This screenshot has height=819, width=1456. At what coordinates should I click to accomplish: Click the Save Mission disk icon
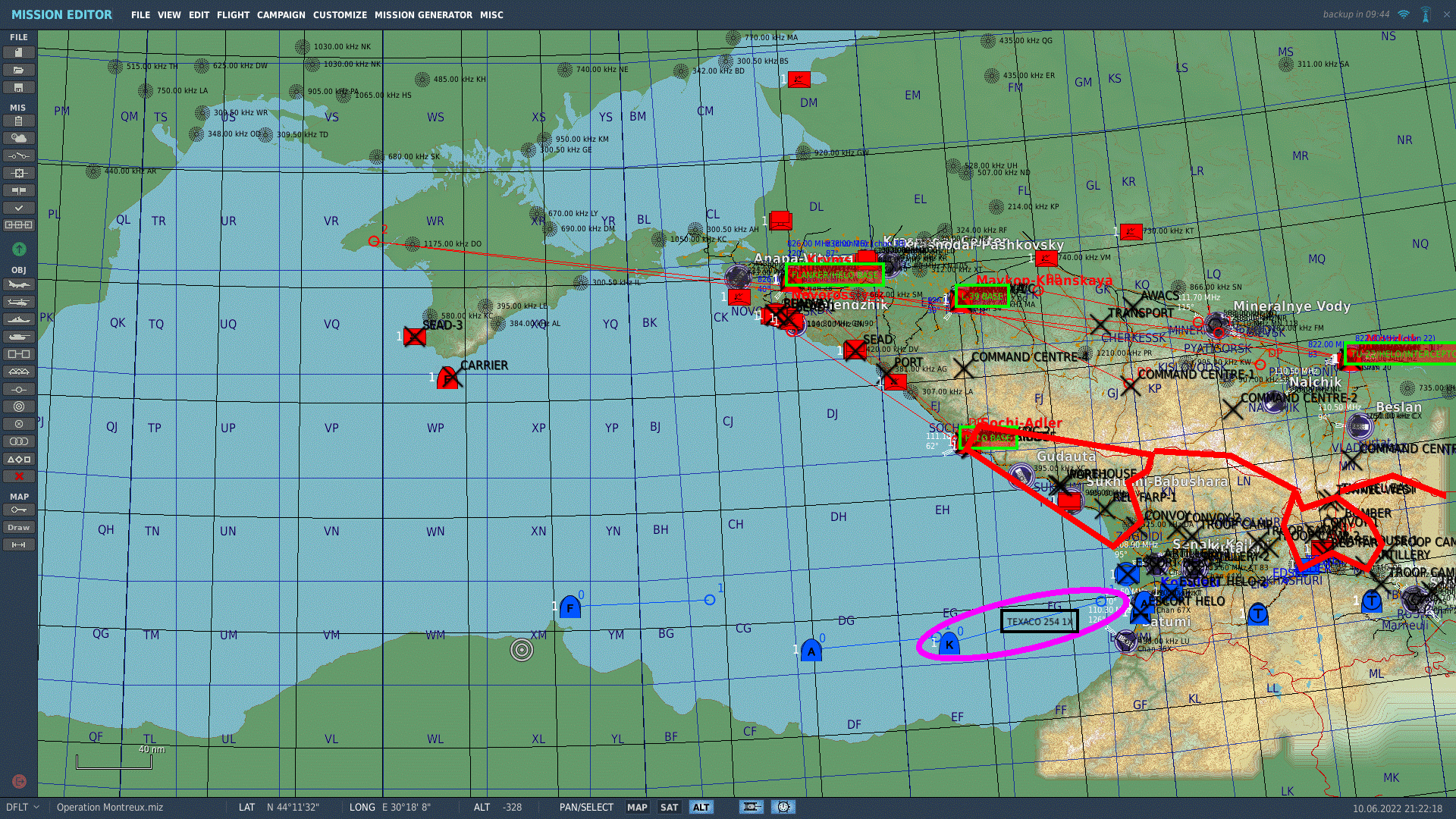click(19, 87)
